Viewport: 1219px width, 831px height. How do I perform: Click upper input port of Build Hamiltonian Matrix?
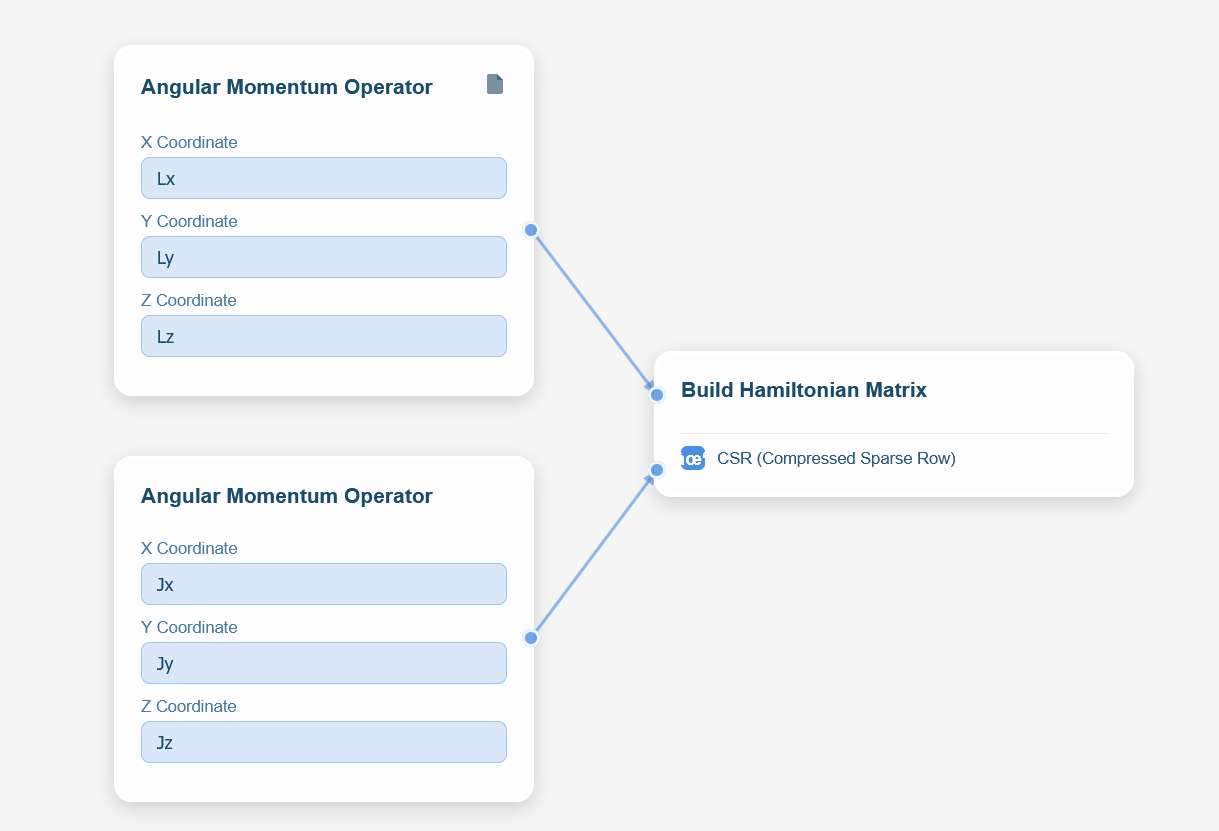coord(657,395)
